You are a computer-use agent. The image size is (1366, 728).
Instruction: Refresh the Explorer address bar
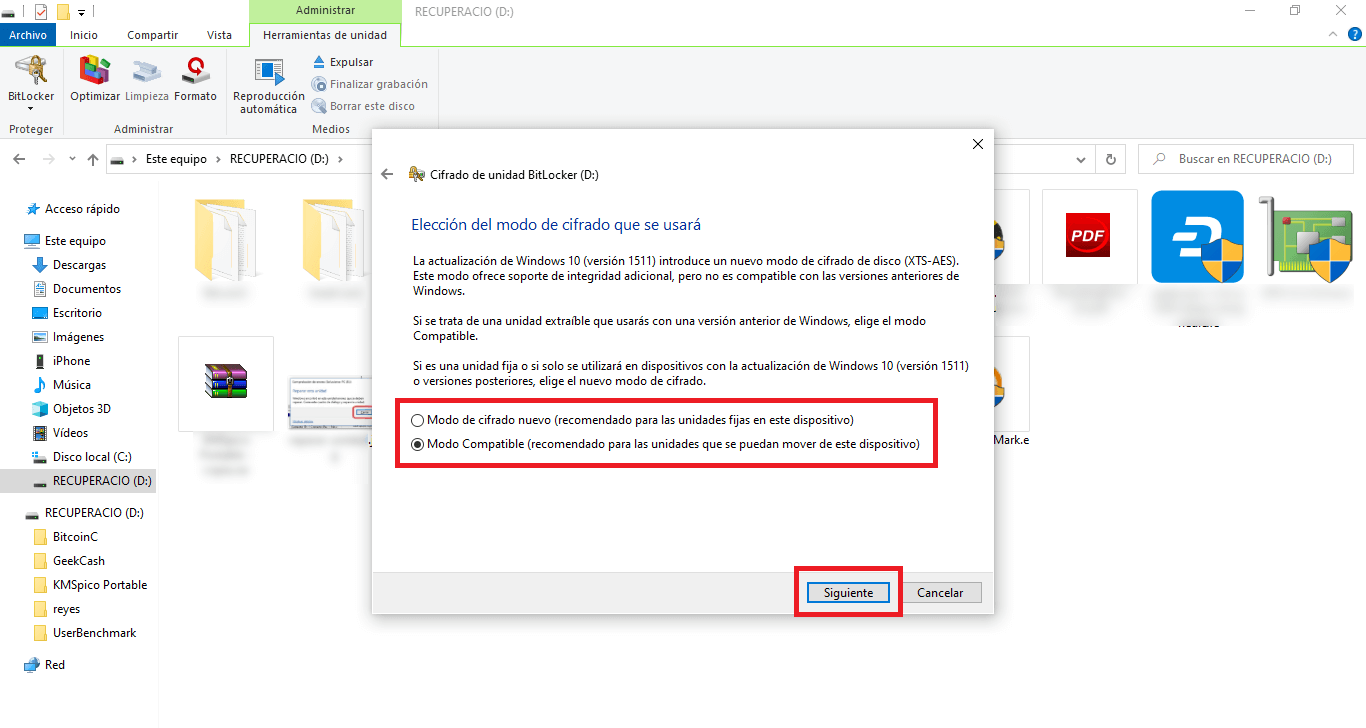[1110, 159]
